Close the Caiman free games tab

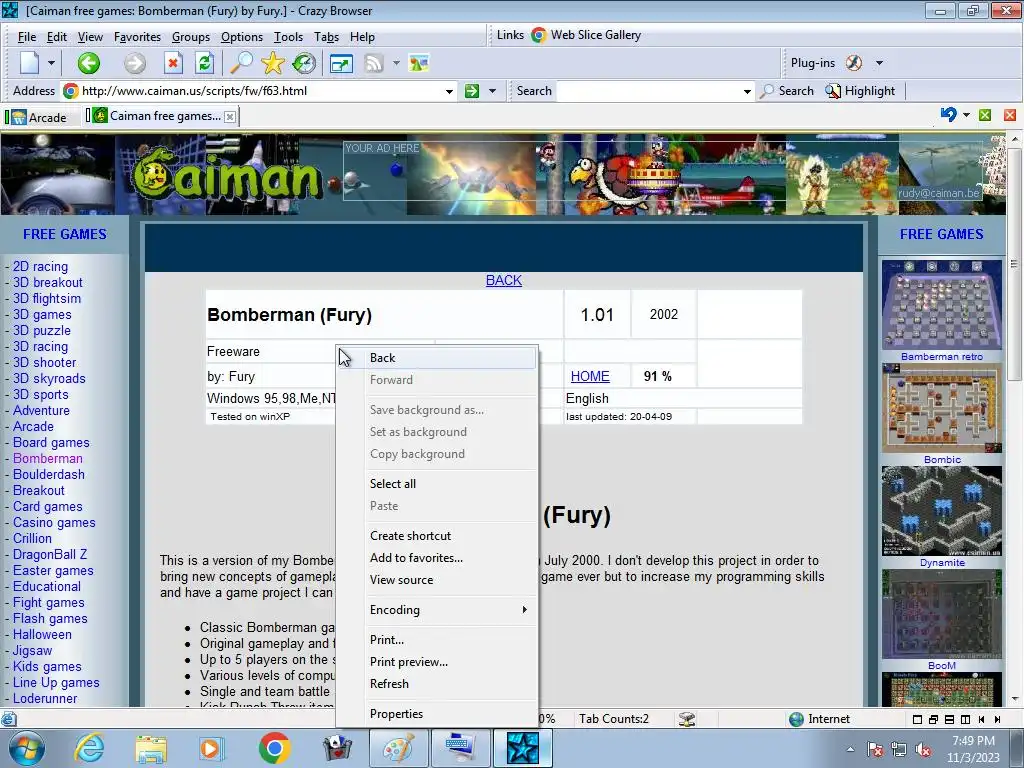click(x=230, y=117)
